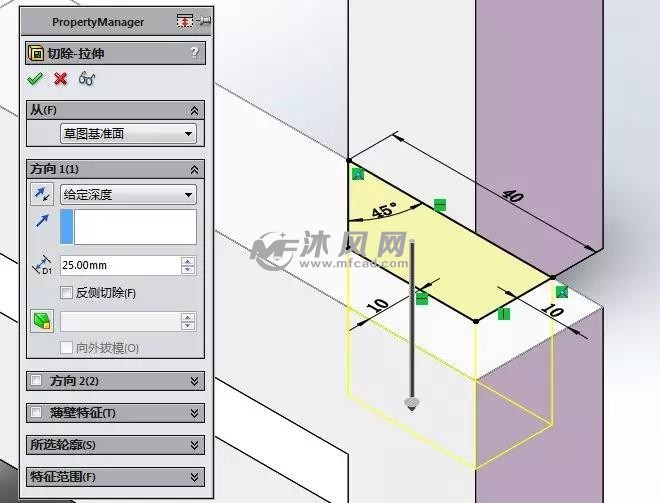The height and width of the screenshot is (503, 660).
Task: Open help via the question mark
Action: coord(194,53)
